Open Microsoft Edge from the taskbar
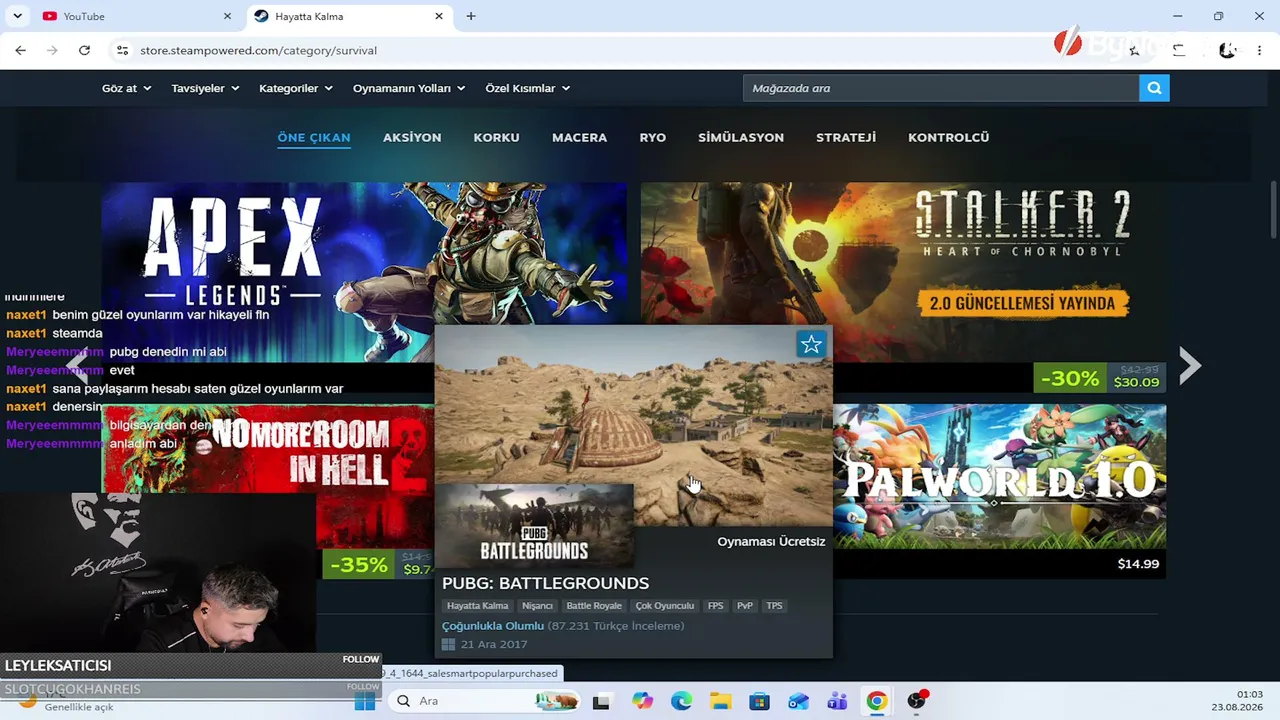 tap(681, 701)
